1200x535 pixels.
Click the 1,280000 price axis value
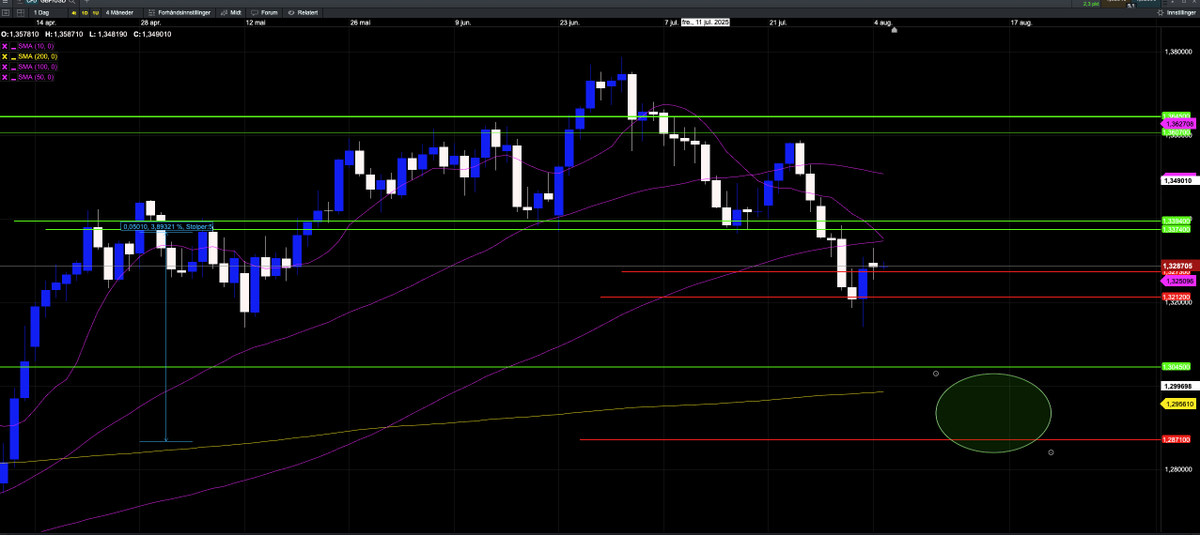pos(1178,469)
